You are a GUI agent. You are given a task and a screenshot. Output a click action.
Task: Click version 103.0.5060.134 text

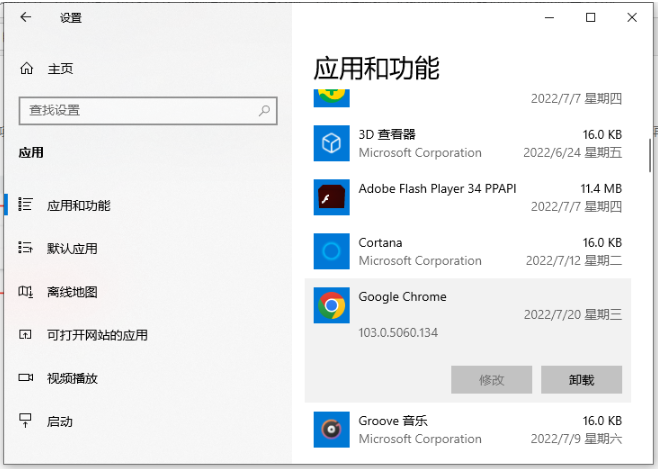(x=398, y=333)
